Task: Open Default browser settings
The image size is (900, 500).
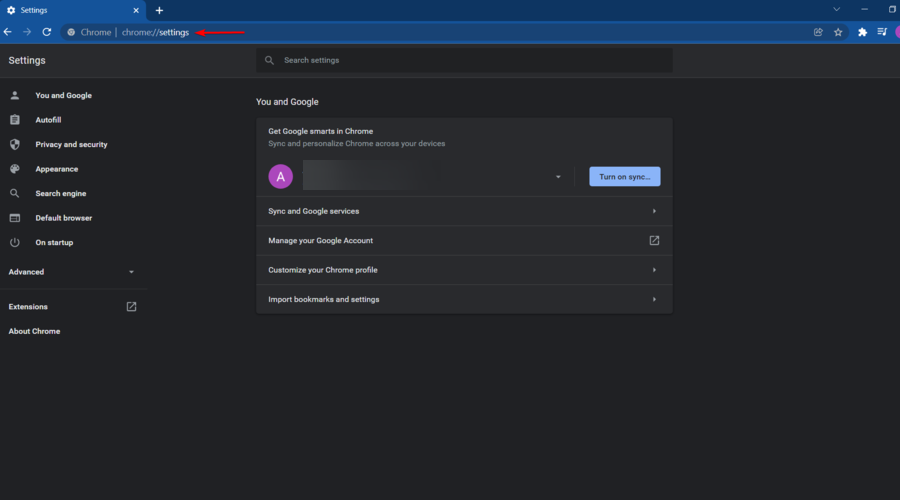Action: (63, 218)
